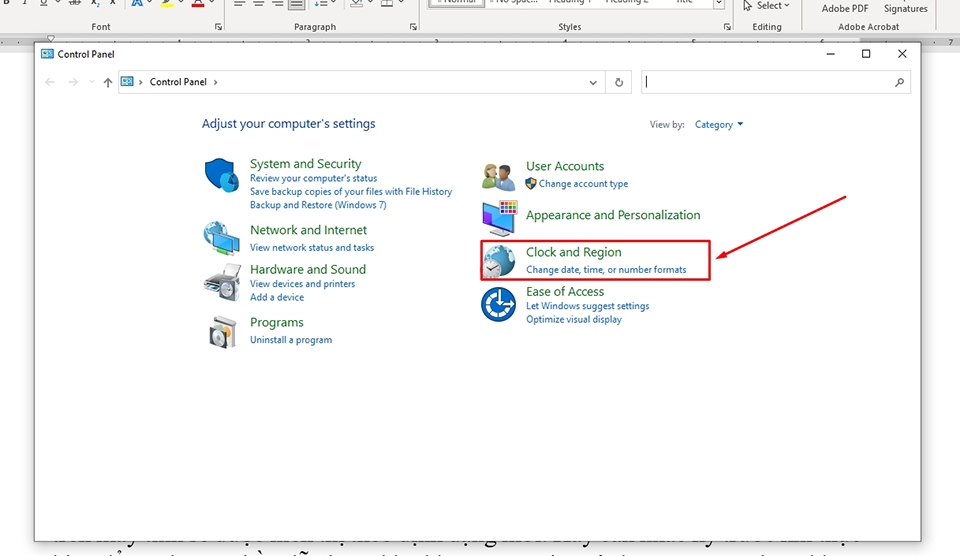
Task: Open the Font dialog launcher
Action: [x=219, y=27]
